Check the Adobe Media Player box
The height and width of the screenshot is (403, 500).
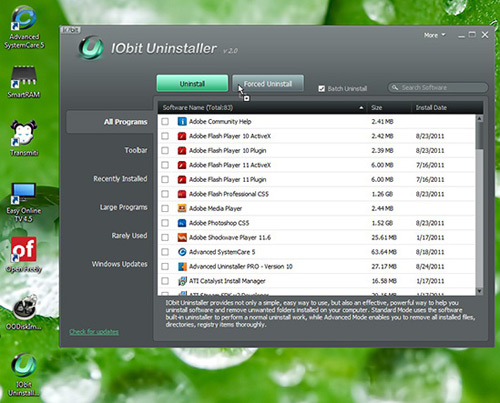pyautogui.click(x=165, y=208)
